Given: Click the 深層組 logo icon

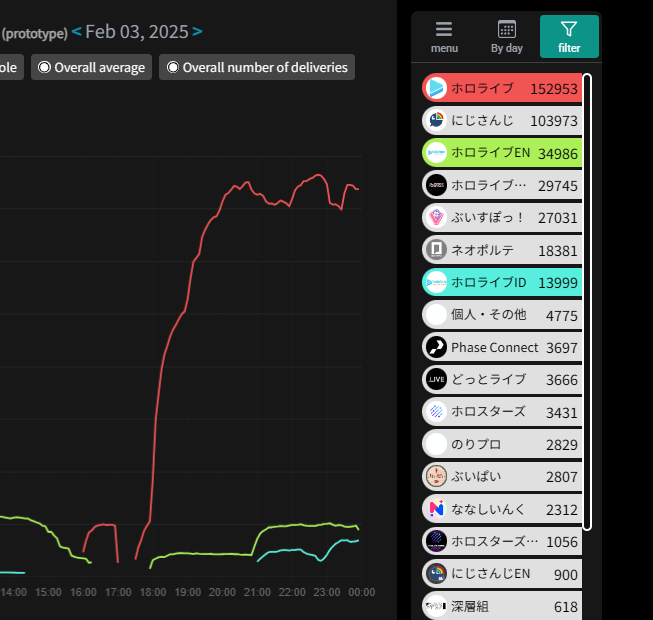Looking at the screenshot, I should point(436,606).
